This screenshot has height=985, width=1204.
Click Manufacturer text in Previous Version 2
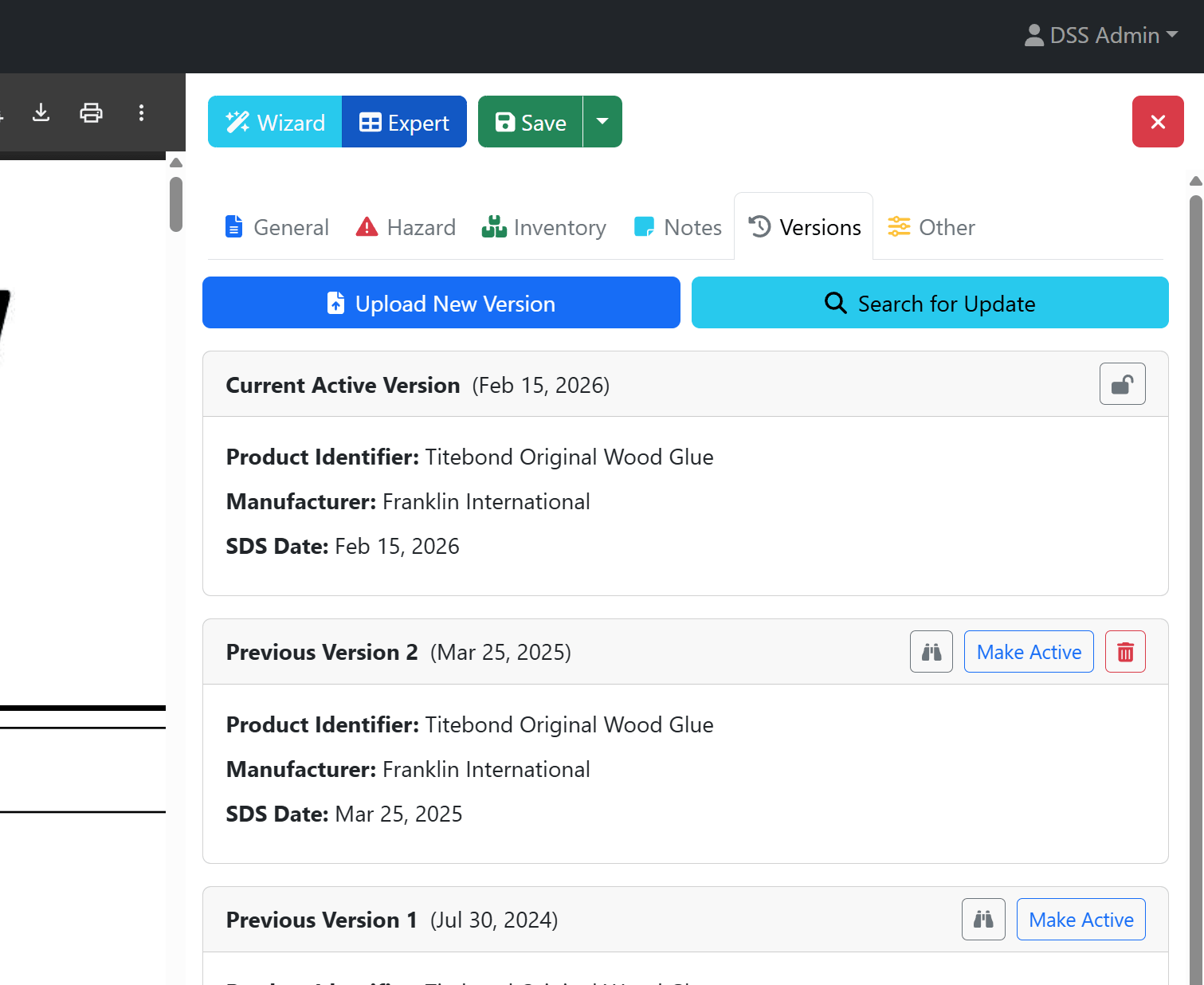pos(408,769)
